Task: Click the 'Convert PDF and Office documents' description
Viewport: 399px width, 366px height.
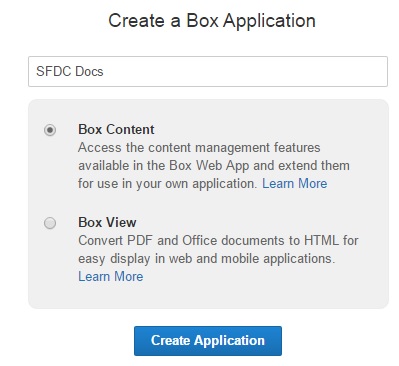Action: coord(218,249)
